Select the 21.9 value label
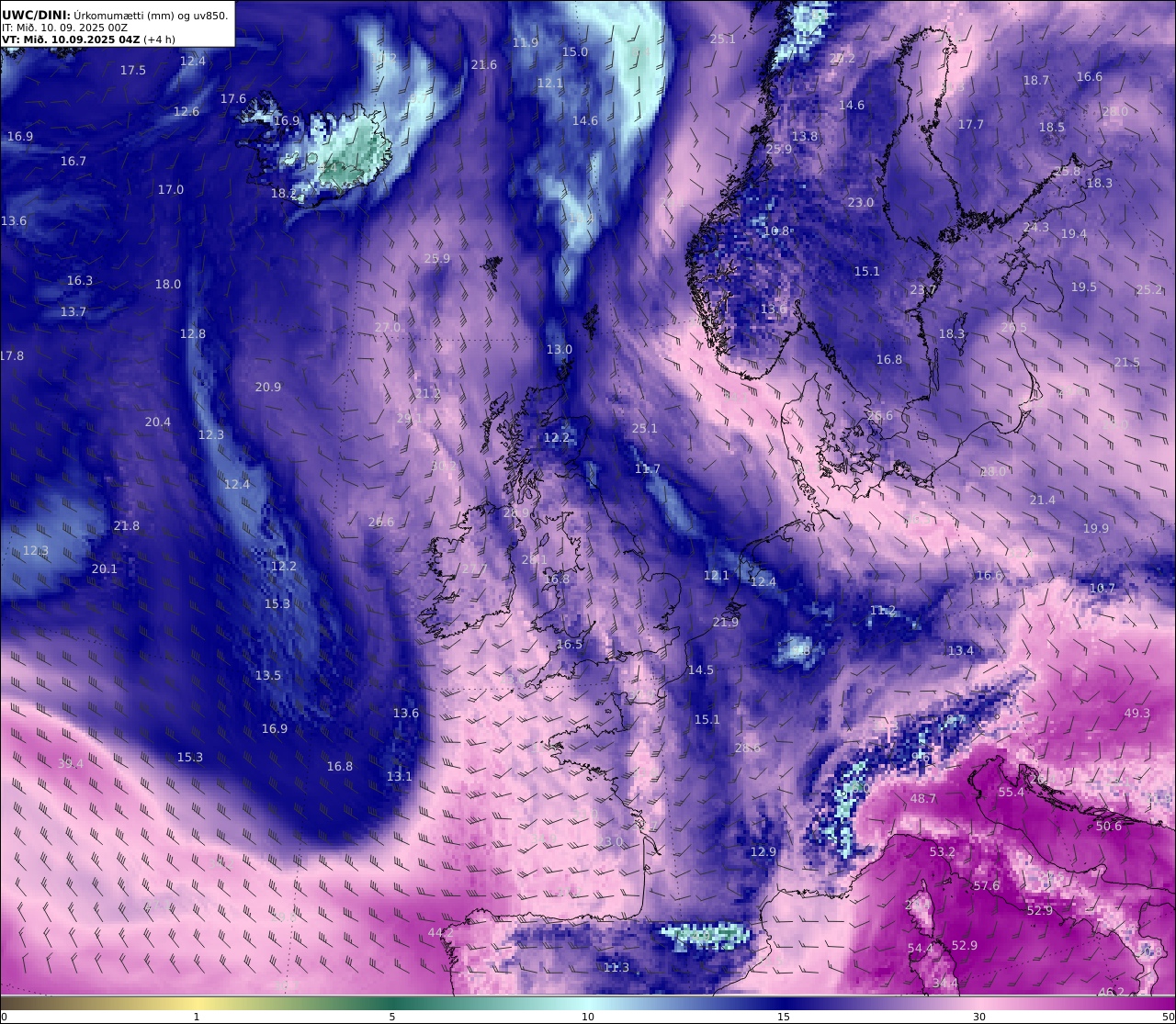The height and width of the screenshot is (1024, 1176). tap(726, 623)
